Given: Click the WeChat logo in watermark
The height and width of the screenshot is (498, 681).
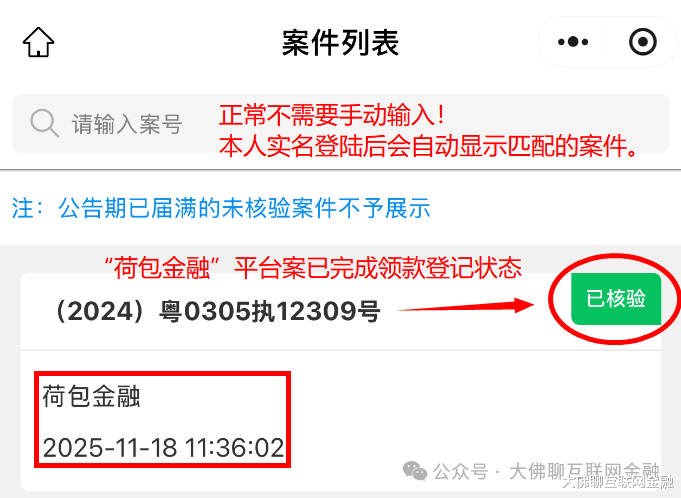Looking at the screenshot, I should (x=415, y=471).
